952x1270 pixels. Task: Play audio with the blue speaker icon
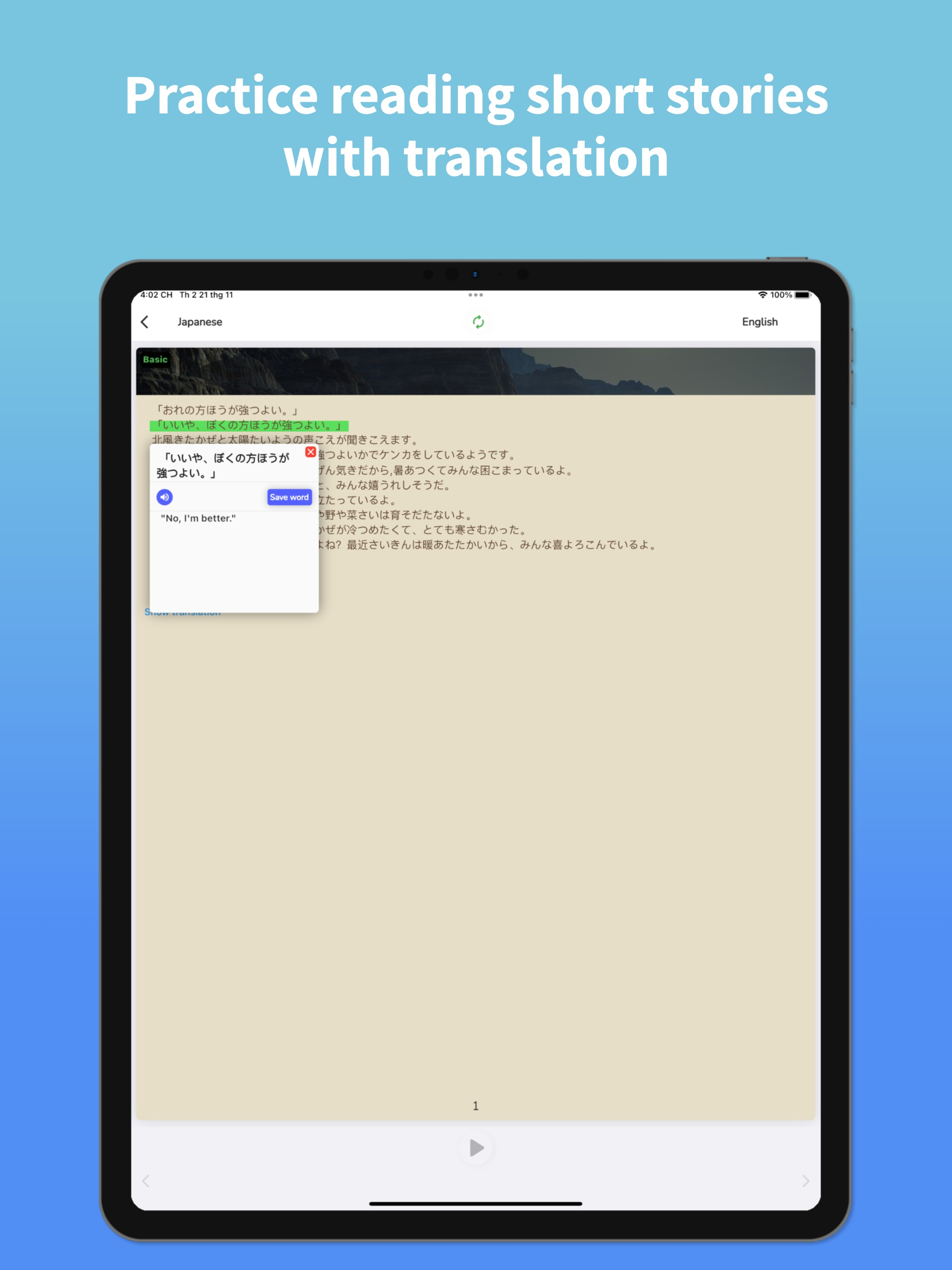click(165, 497)
